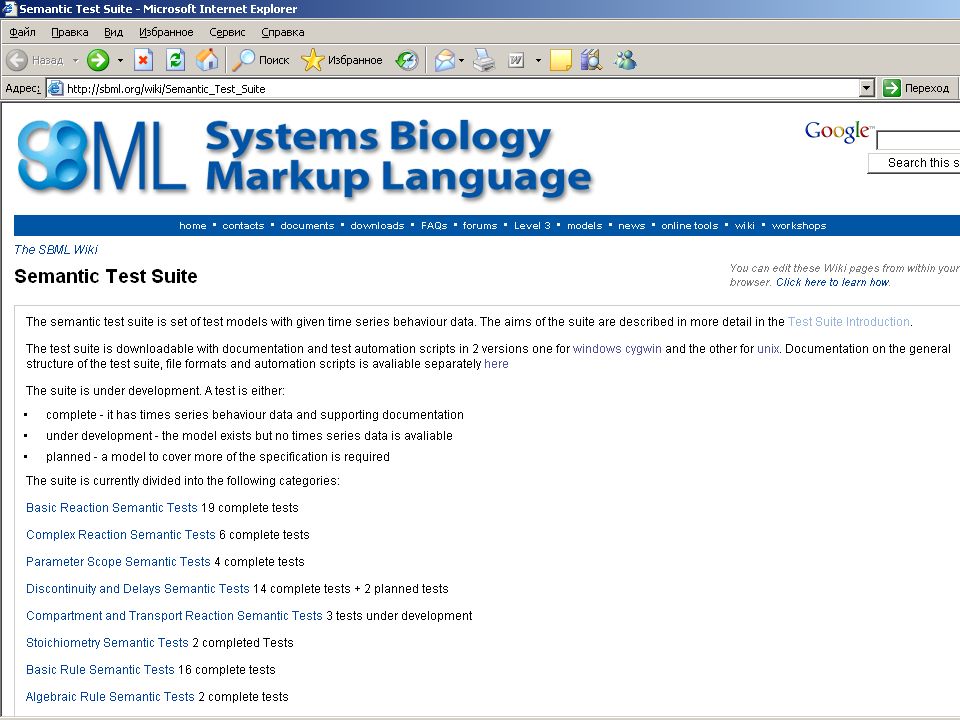Open news in navigation bar
960x720 pixels.
pos(632,226)
